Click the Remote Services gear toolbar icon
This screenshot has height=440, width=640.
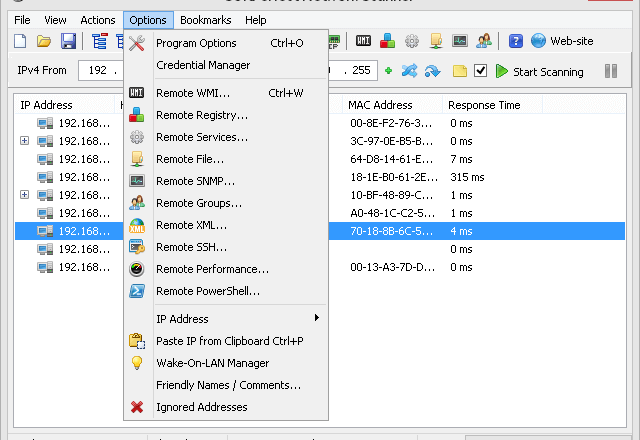tap(412, 41)
